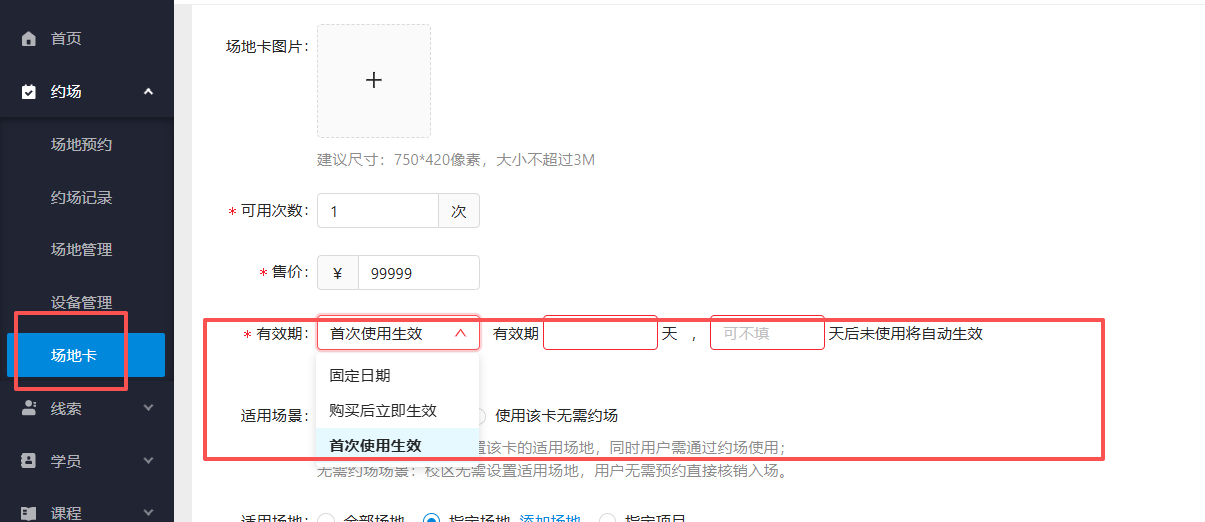Viewport: 1205px width, 522px height.
Task: Click the 有效期 days input field
Action: [x=600, y=333]
